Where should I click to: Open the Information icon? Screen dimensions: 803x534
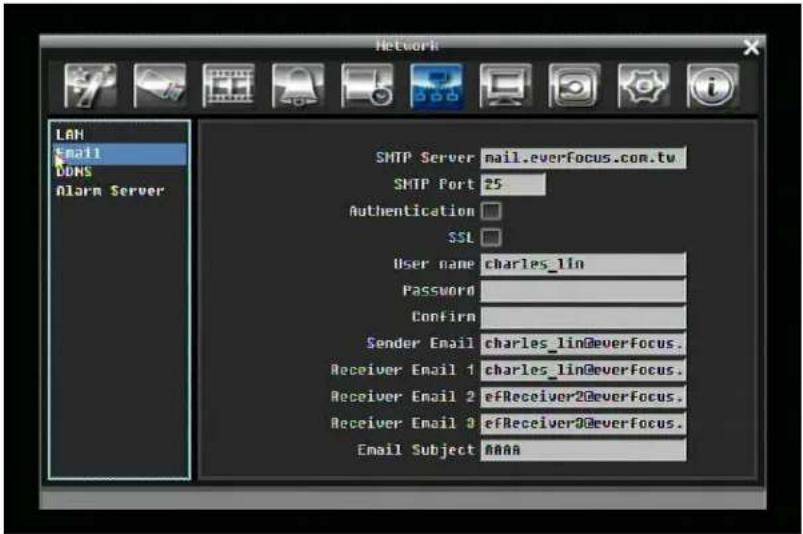point(713,86)
